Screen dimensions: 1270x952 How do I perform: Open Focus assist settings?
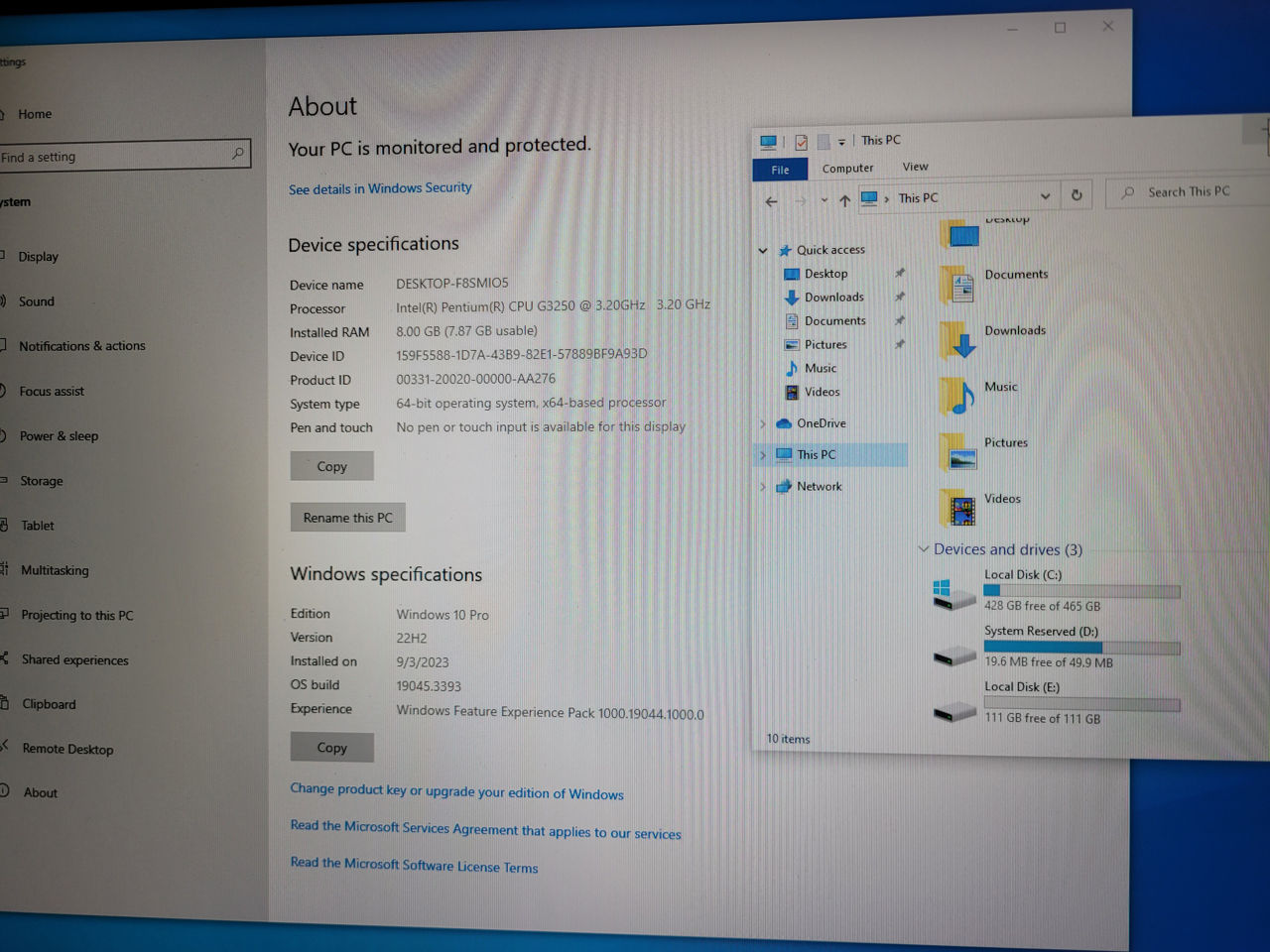(52, 391)
